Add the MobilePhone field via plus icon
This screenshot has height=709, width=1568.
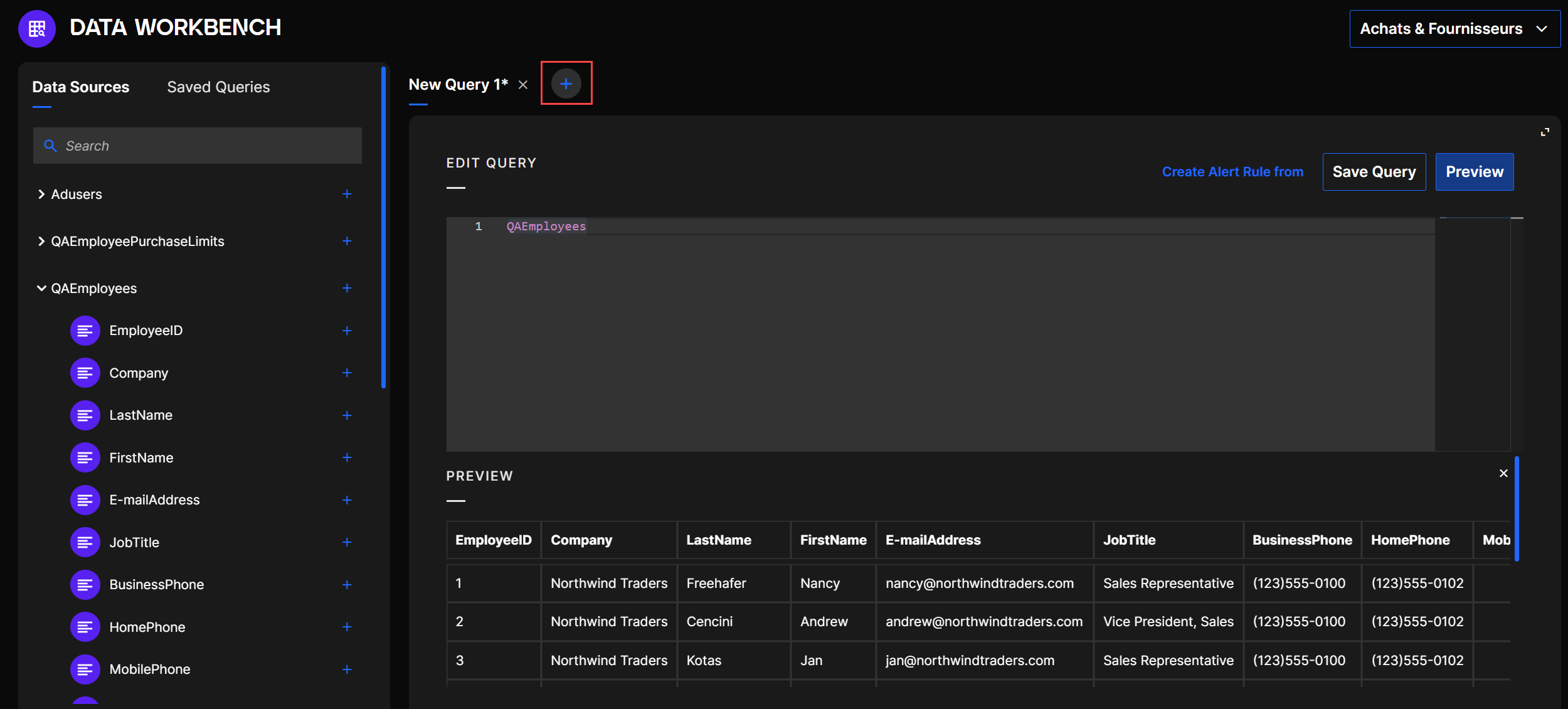click(347, 669)
